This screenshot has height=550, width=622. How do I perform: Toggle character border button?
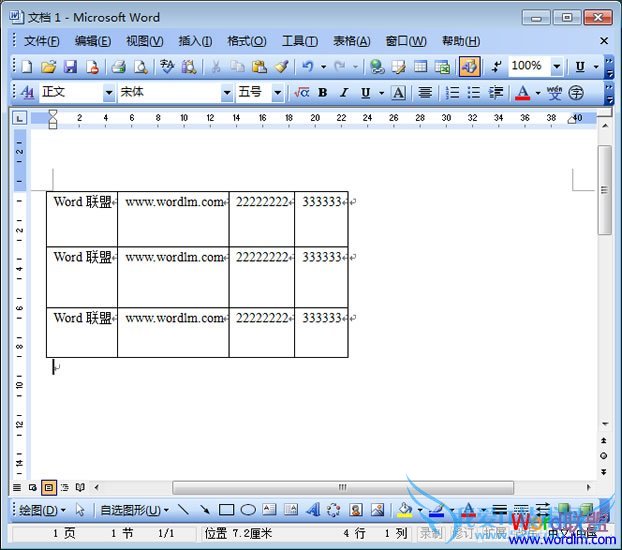(x=399, y=93)
